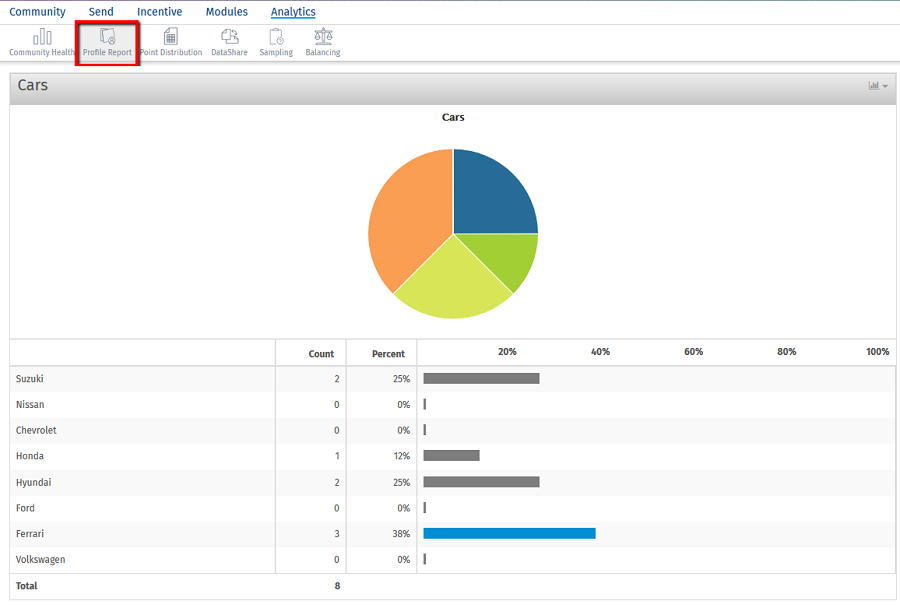The image size is (900, 615).
Task: Open the Incentive menu
Action: pyautogui.click(x=159, y=11)
